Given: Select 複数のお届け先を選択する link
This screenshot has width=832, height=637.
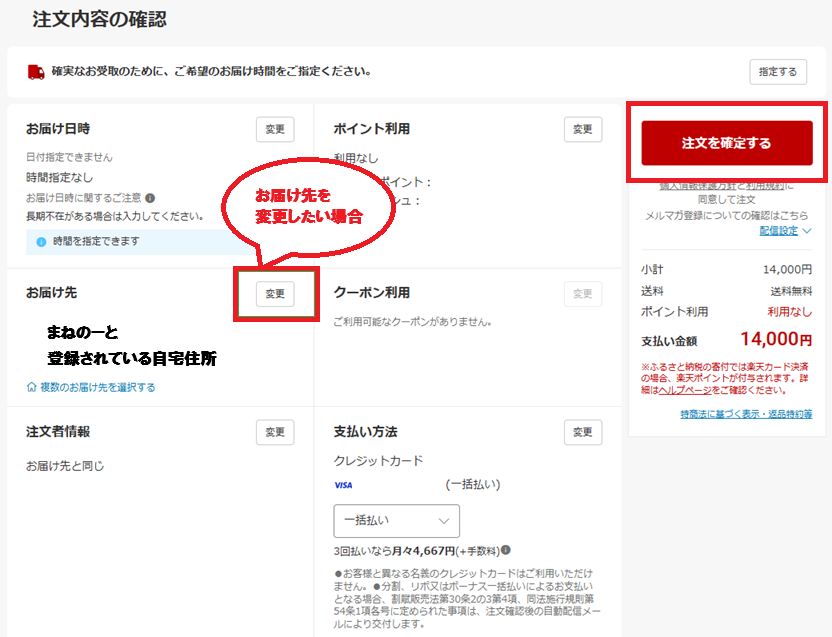Looking at the screenshot, I should point(98,387).
